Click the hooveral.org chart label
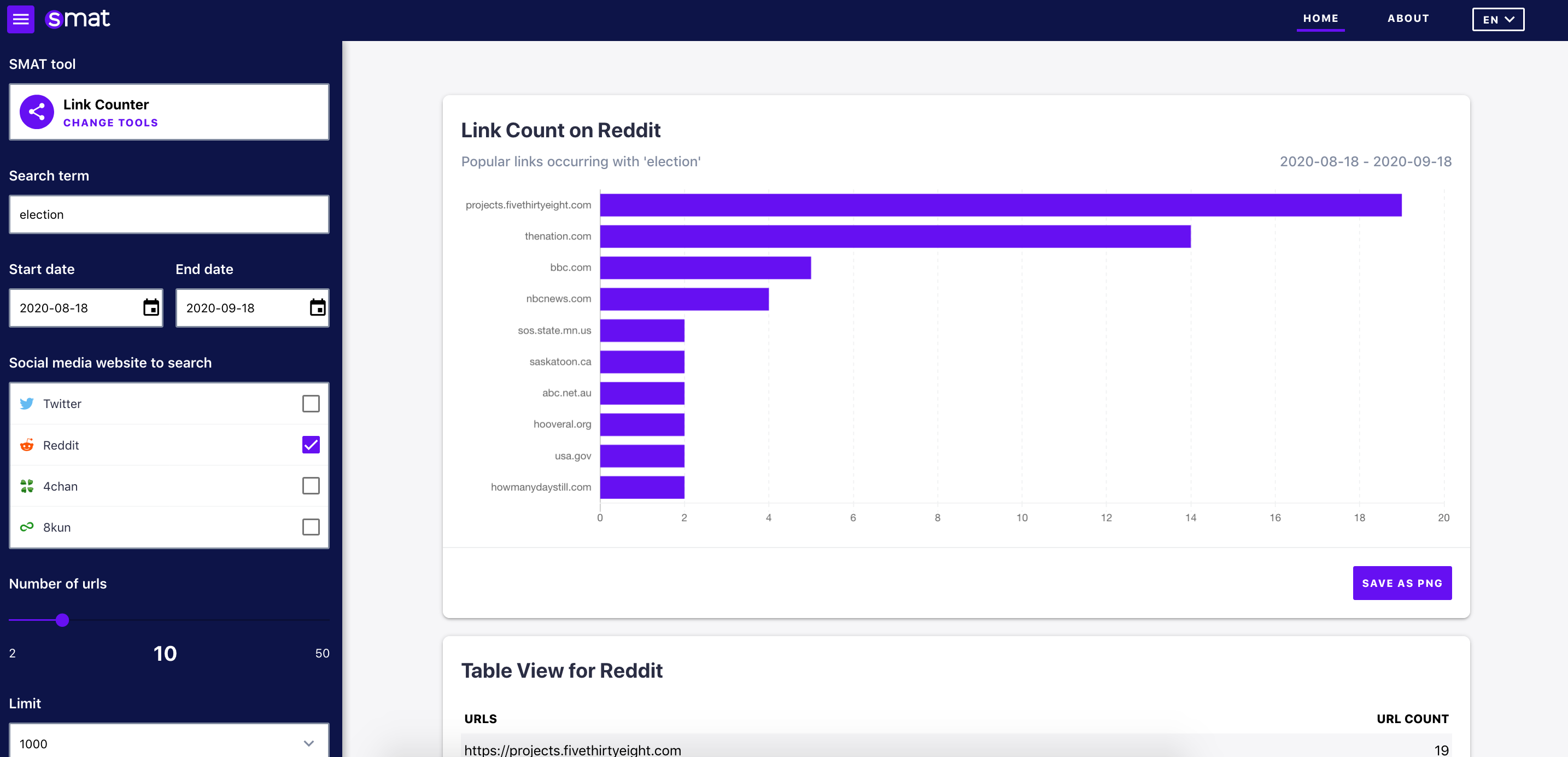The image size is (1568, 757). click(x=562, y=424)
